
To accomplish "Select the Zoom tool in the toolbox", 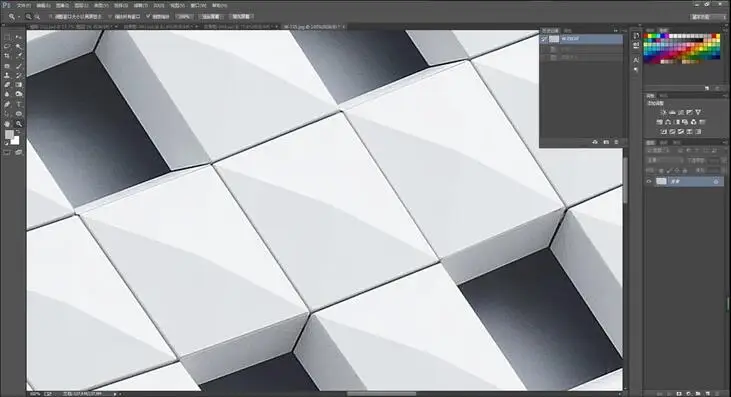I will [x=19, y=124].
